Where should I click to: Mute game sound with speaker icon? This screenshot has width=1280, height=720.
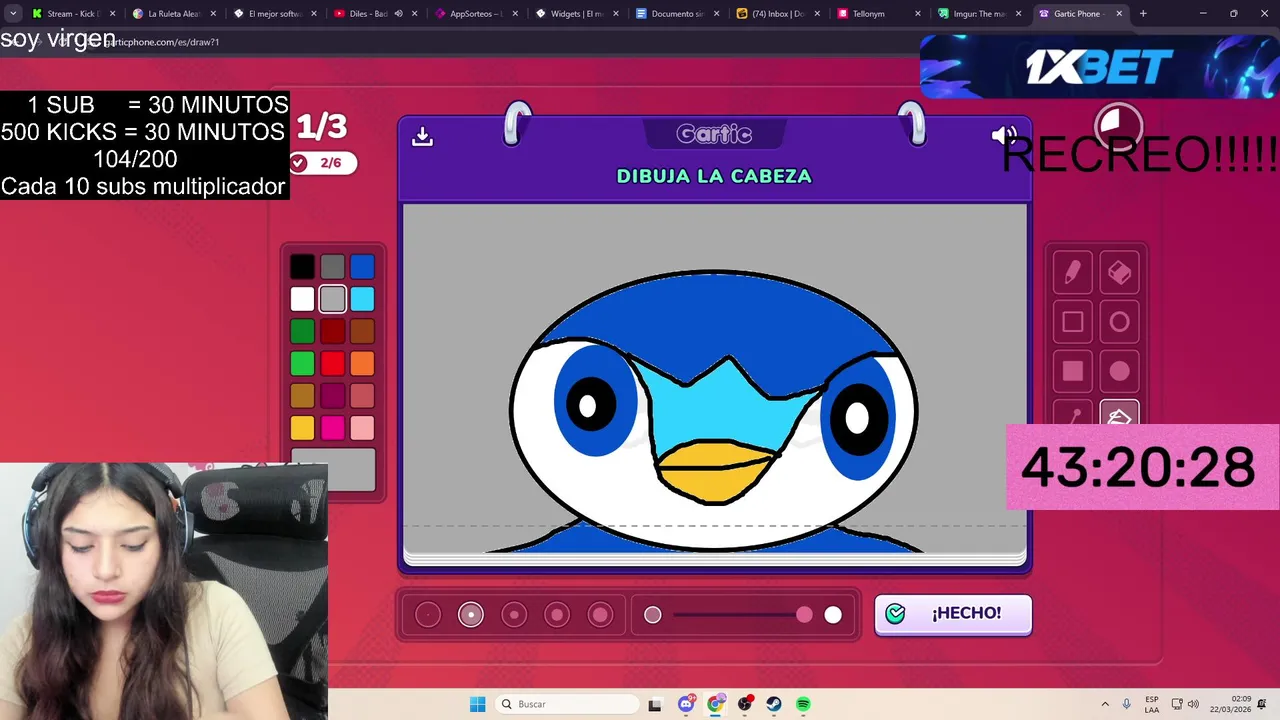(1003, 136)
